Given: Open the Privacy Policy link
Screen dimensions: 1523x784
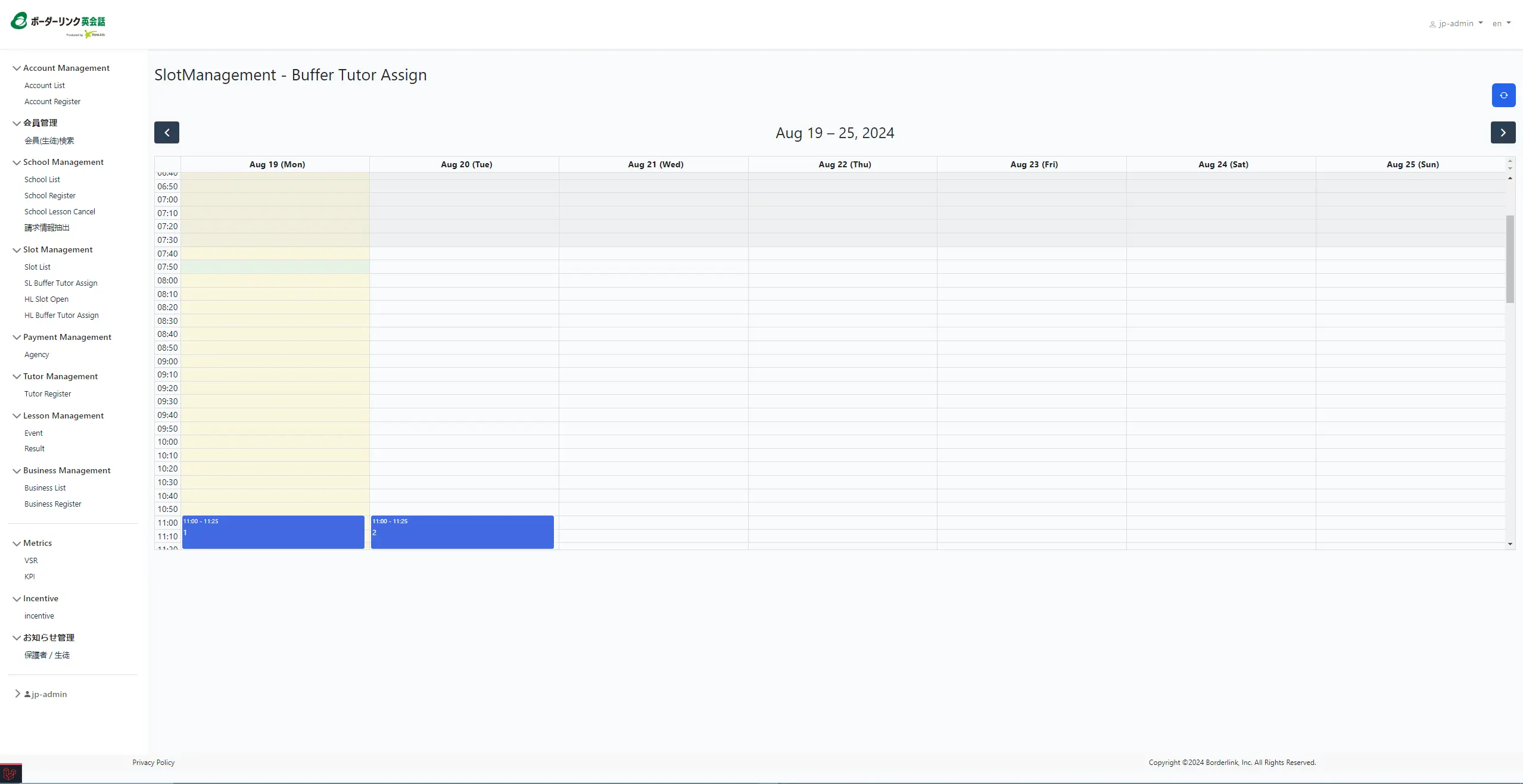Looking at the screenshot, I should (153, 763).
